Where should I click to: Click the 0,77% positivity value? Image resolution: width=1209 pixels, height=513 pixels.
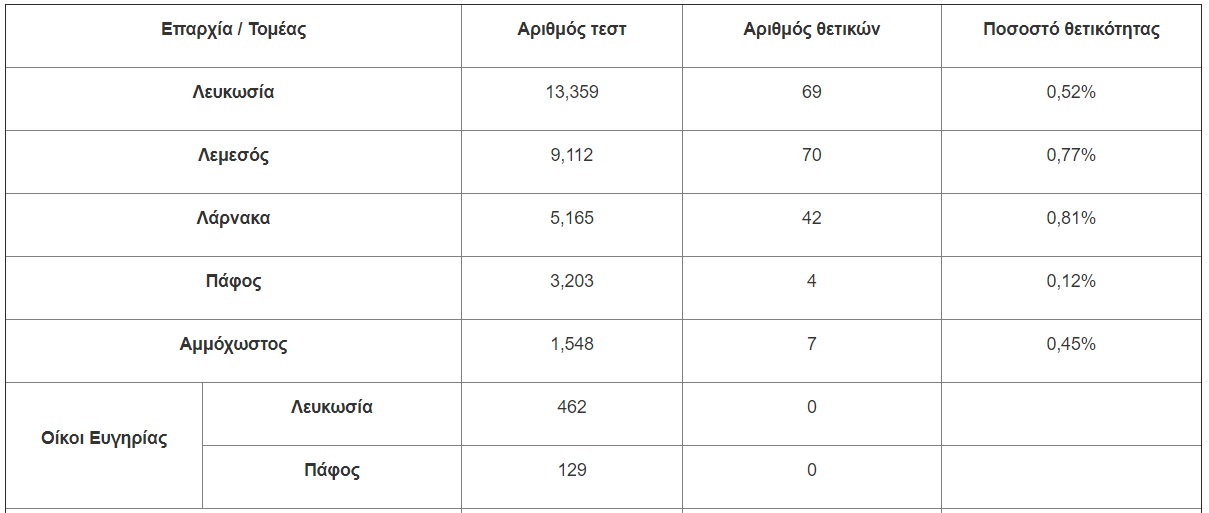click(1071, 155)
